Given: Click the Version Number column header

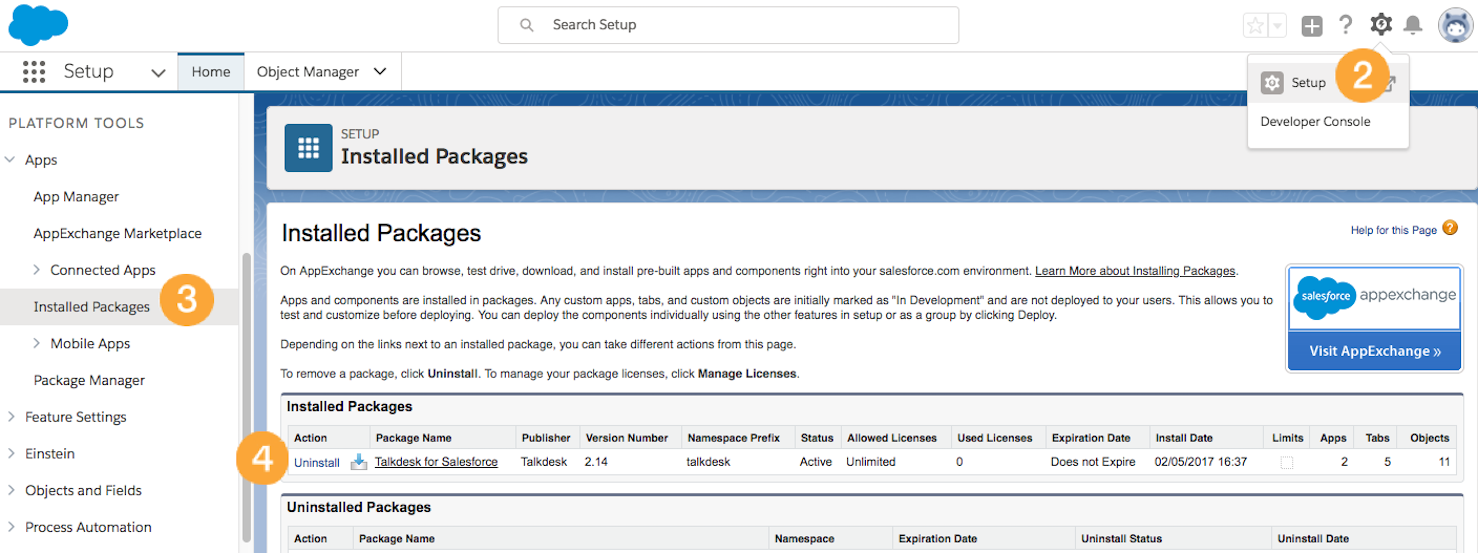Looking at the screenshot, I should [627, 438].
